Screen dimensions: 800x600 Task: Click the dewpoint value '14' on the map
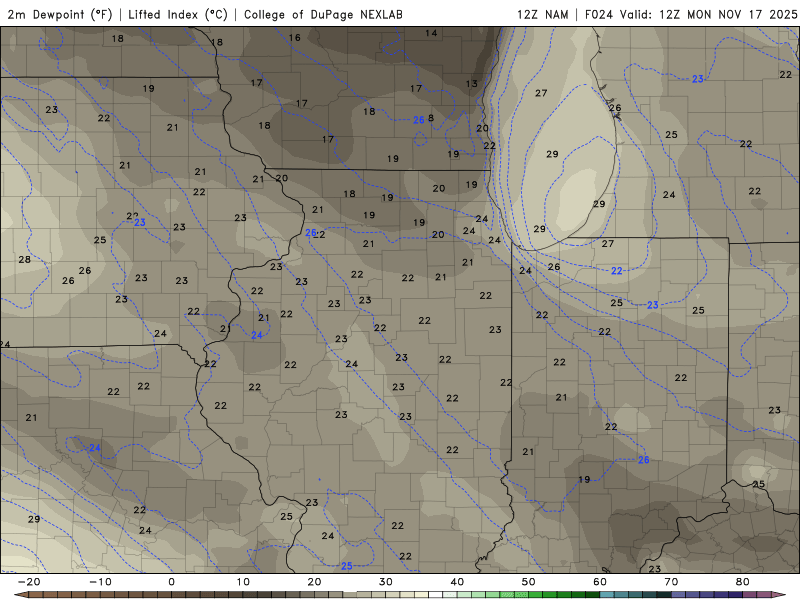(x=431, y=33)
